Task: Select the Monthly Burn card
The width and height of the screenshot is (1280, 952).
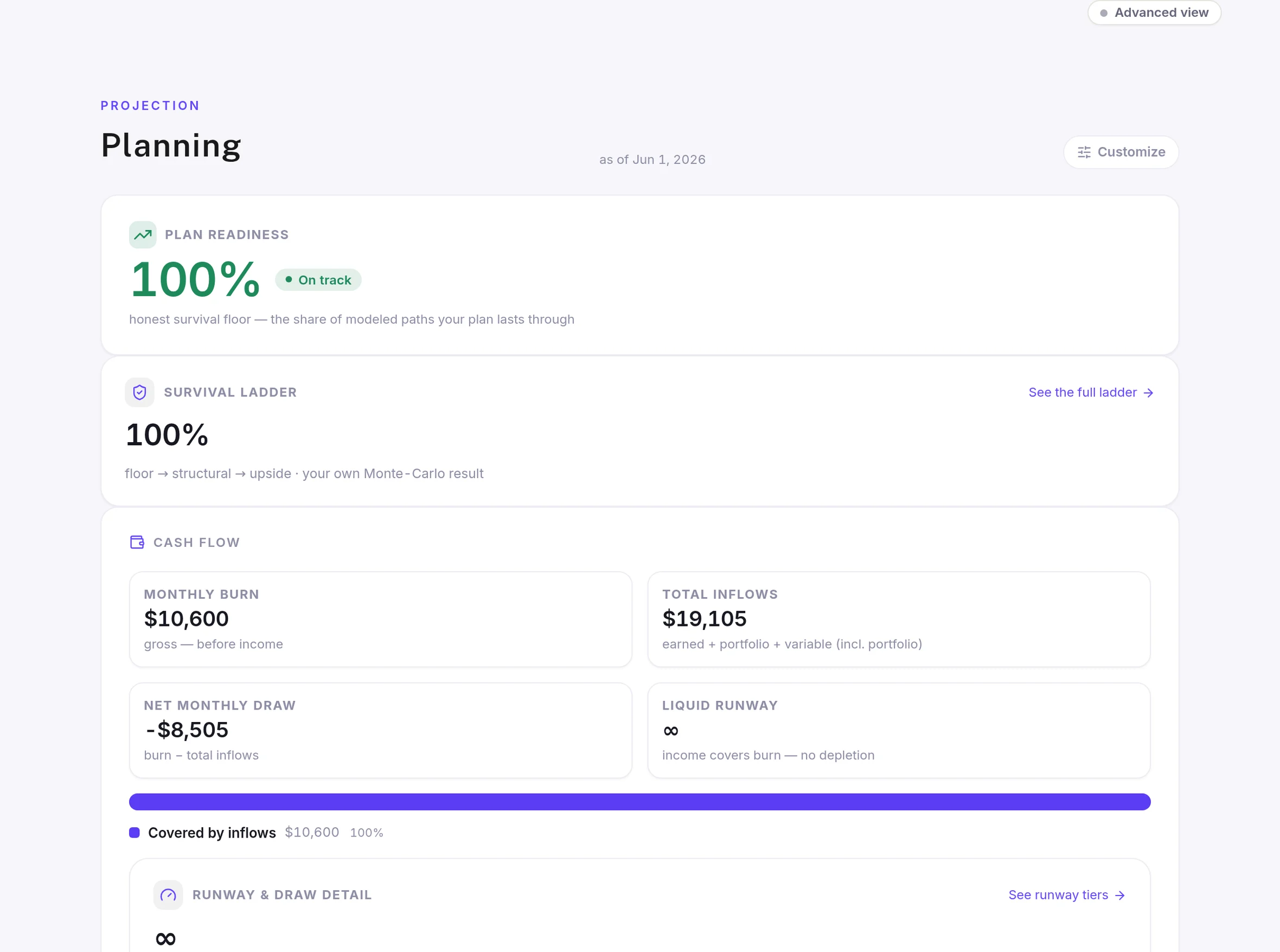Action: point(380,619)
